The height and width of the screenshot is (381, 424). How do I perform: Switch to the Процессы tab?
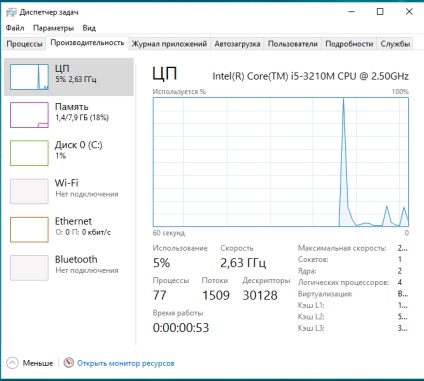click(x=24, y=44)
